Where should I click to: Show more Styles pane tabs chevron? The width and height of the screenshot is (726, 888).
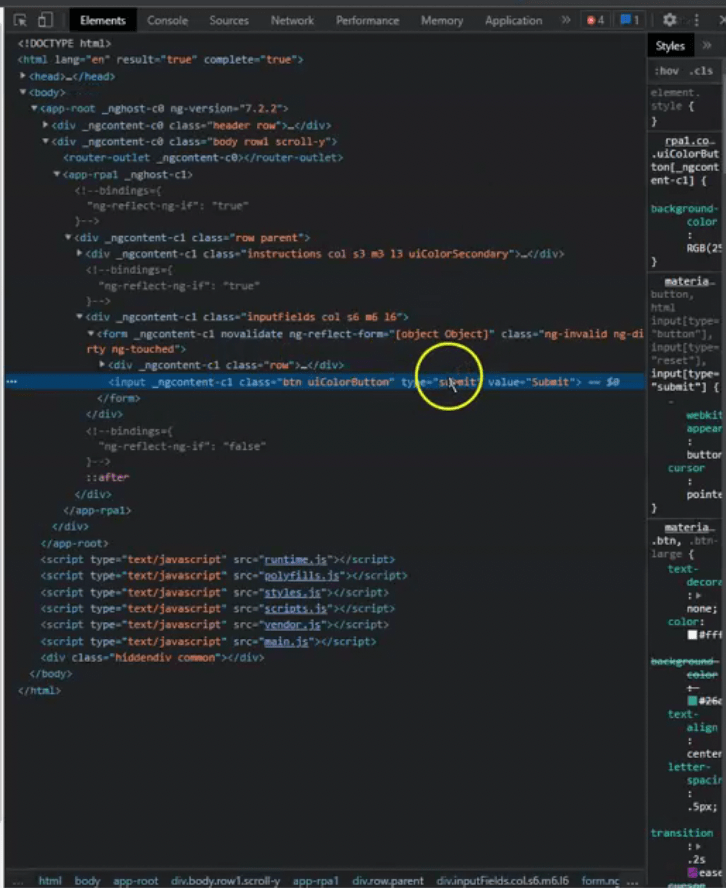click(x=707, y=45)
